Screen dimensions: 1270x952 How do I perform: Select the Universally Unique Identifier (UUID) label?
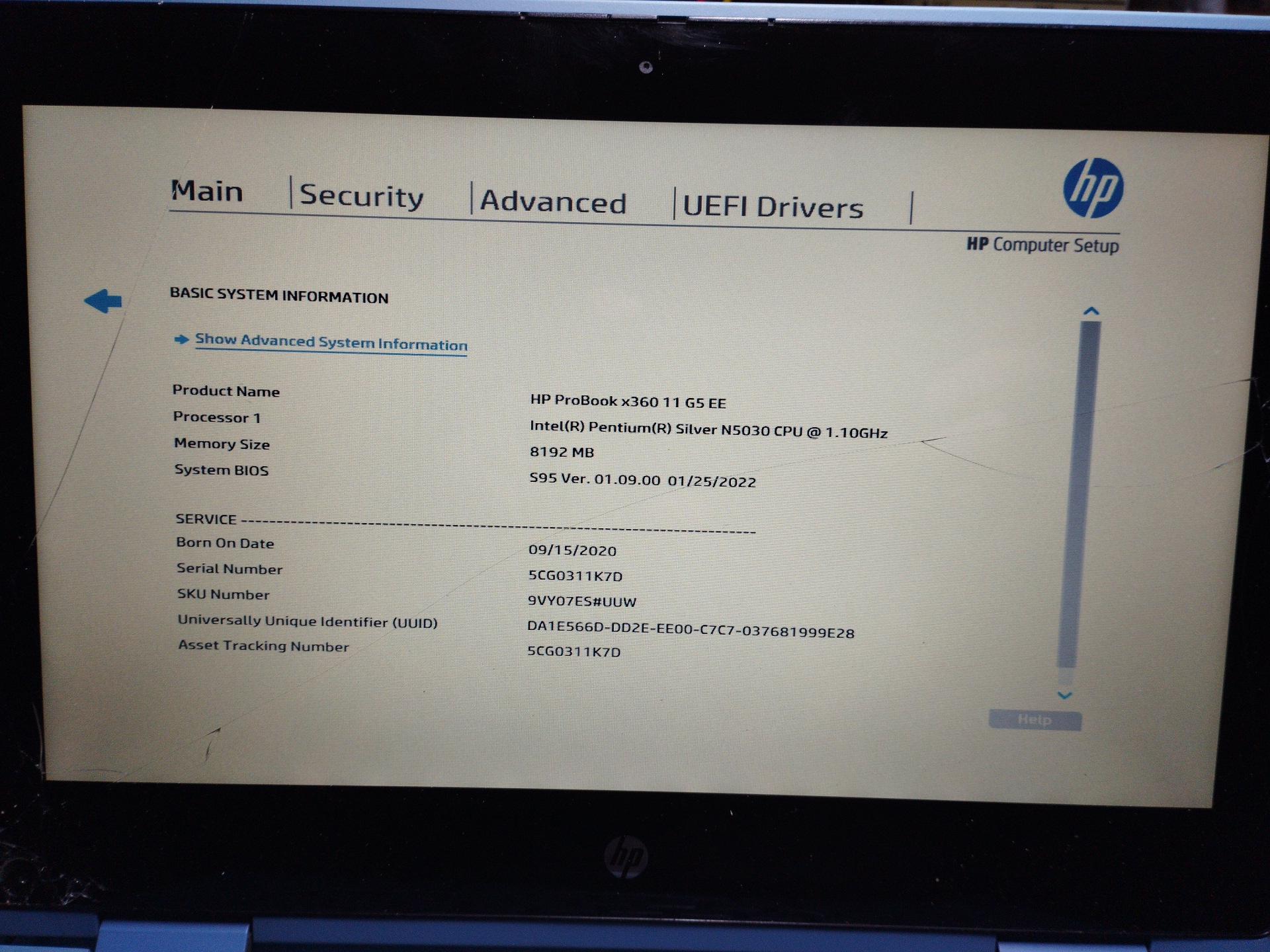click(x=308, y=621)
